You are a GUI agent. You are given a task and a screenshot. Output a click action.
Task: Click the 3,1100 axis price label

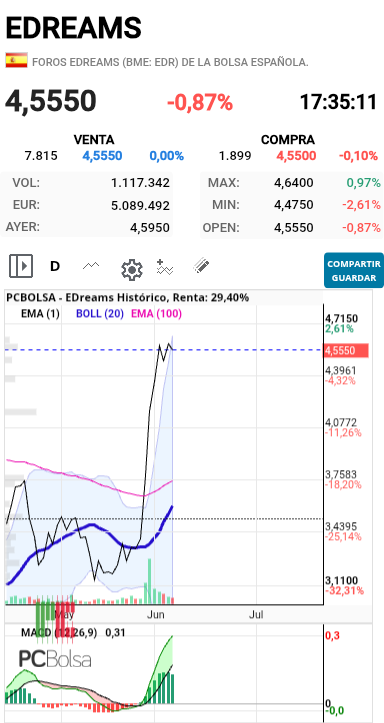point(341,581)
